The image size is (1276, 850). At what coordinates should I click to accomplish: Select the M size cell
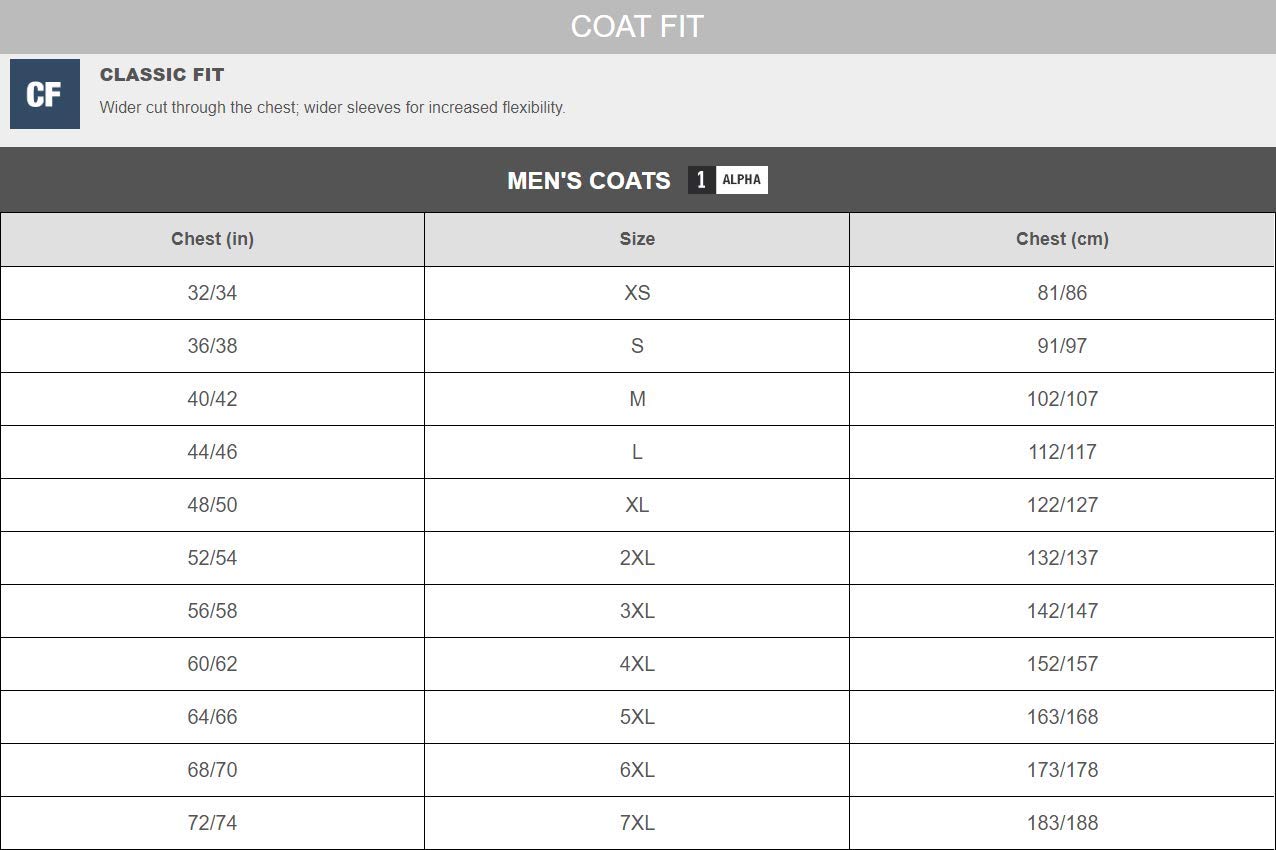pyautogui.click(x=637, y=399)
